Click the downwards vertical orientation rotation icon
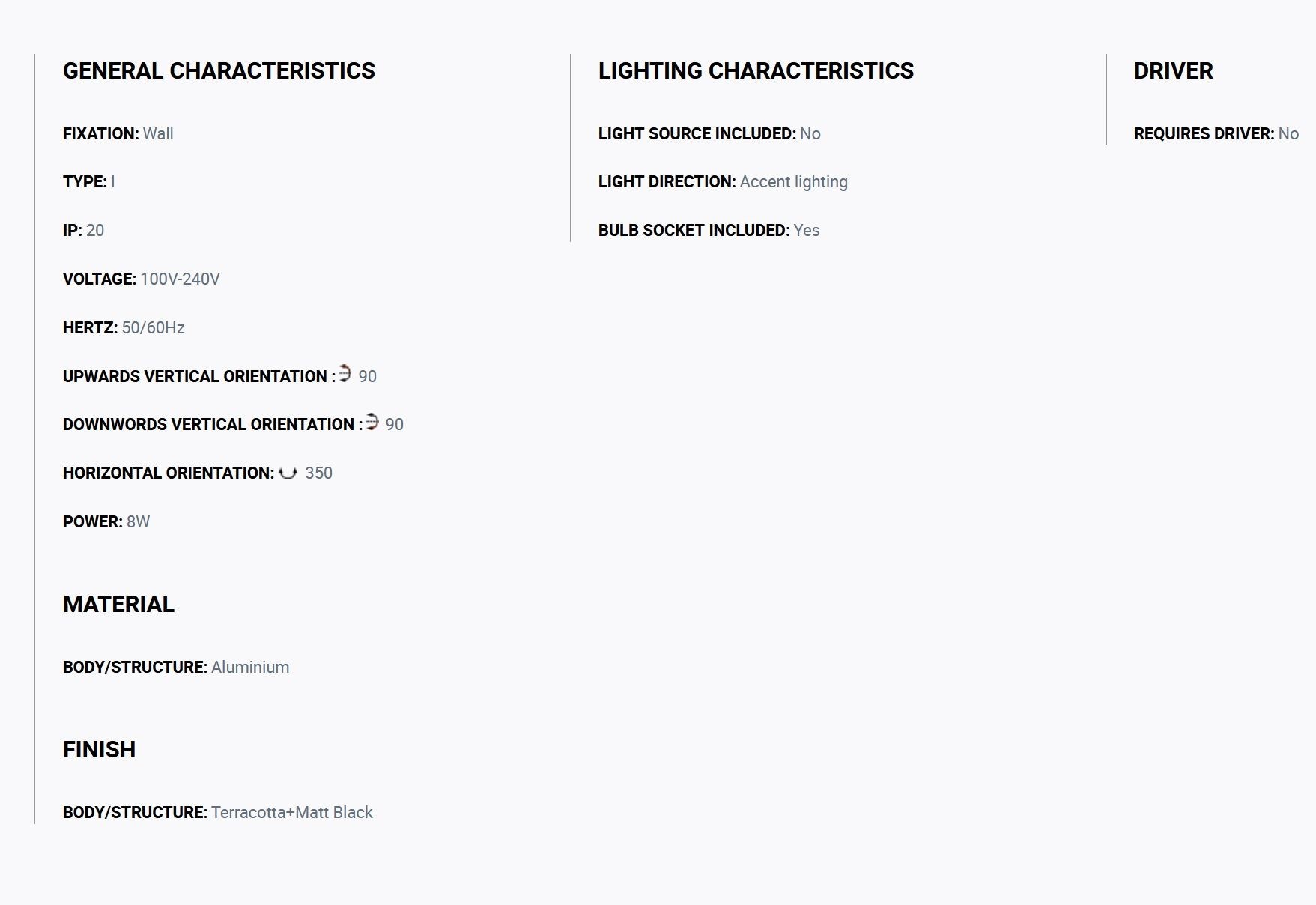 tap(372, 421)
